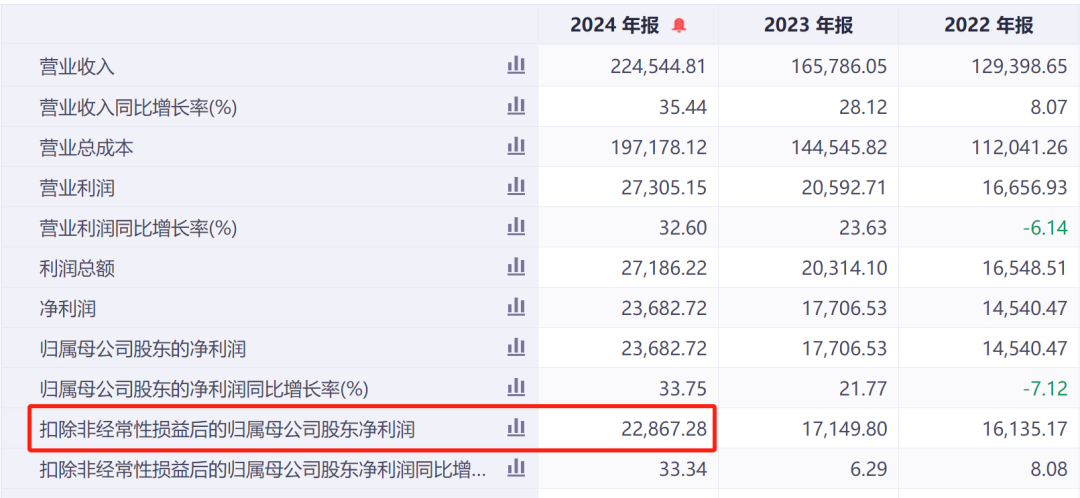The height and width of the screenshot is (498, 1080).
Task: Click the red bell alert icon beside 2024 年报
Action: click(679, 26)
